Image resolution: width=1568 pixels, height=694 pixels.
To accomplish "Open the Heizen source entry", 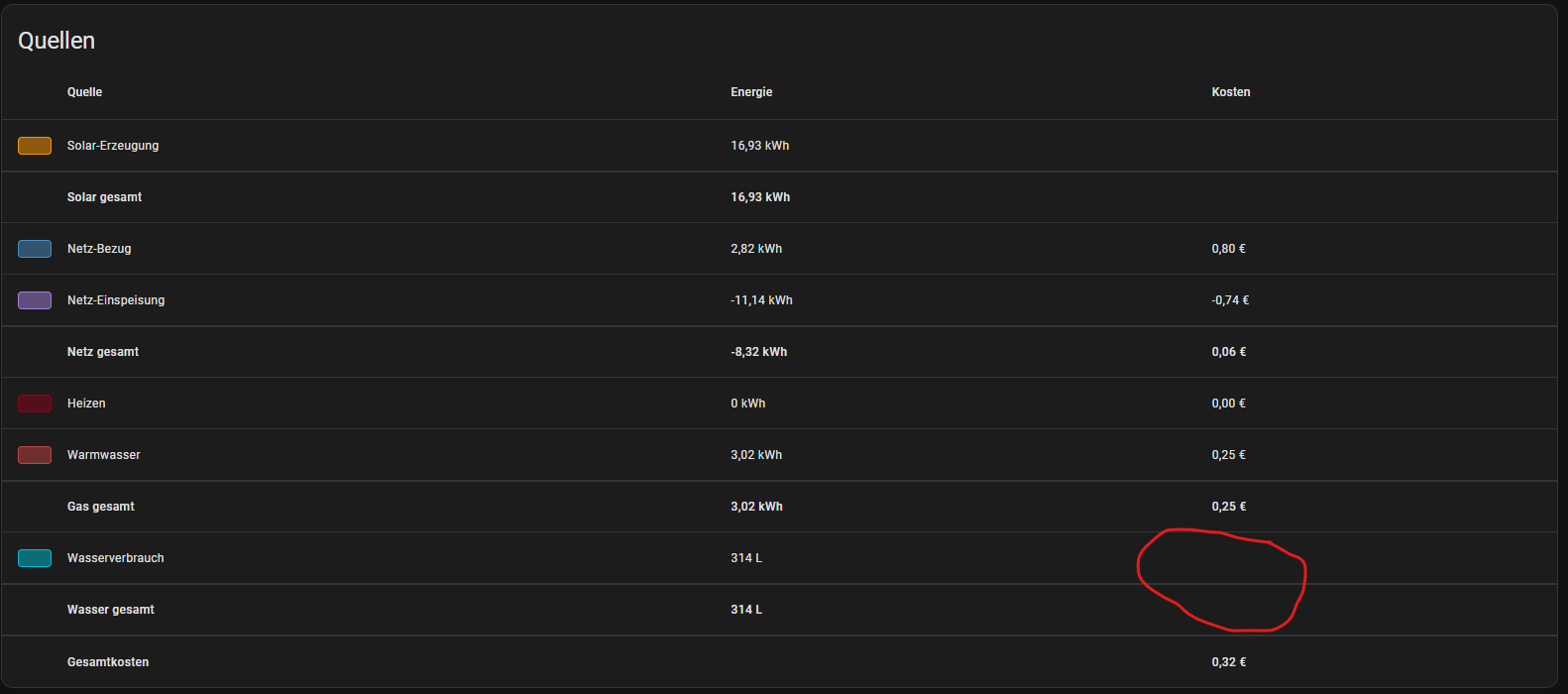I will [x=86, y=404].
